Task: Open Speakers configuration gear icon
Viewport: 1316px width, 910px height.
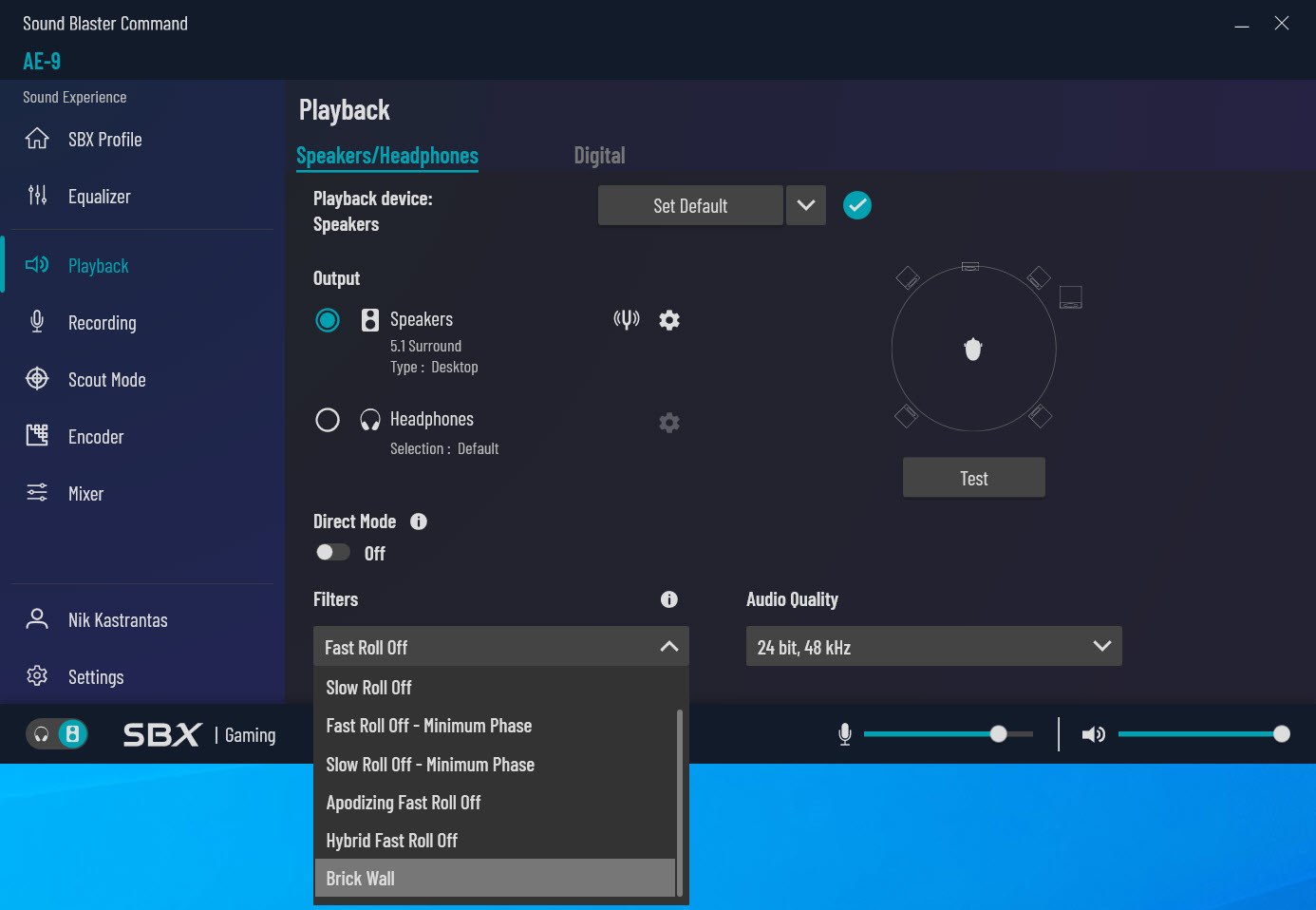Action: click(669, 320)
